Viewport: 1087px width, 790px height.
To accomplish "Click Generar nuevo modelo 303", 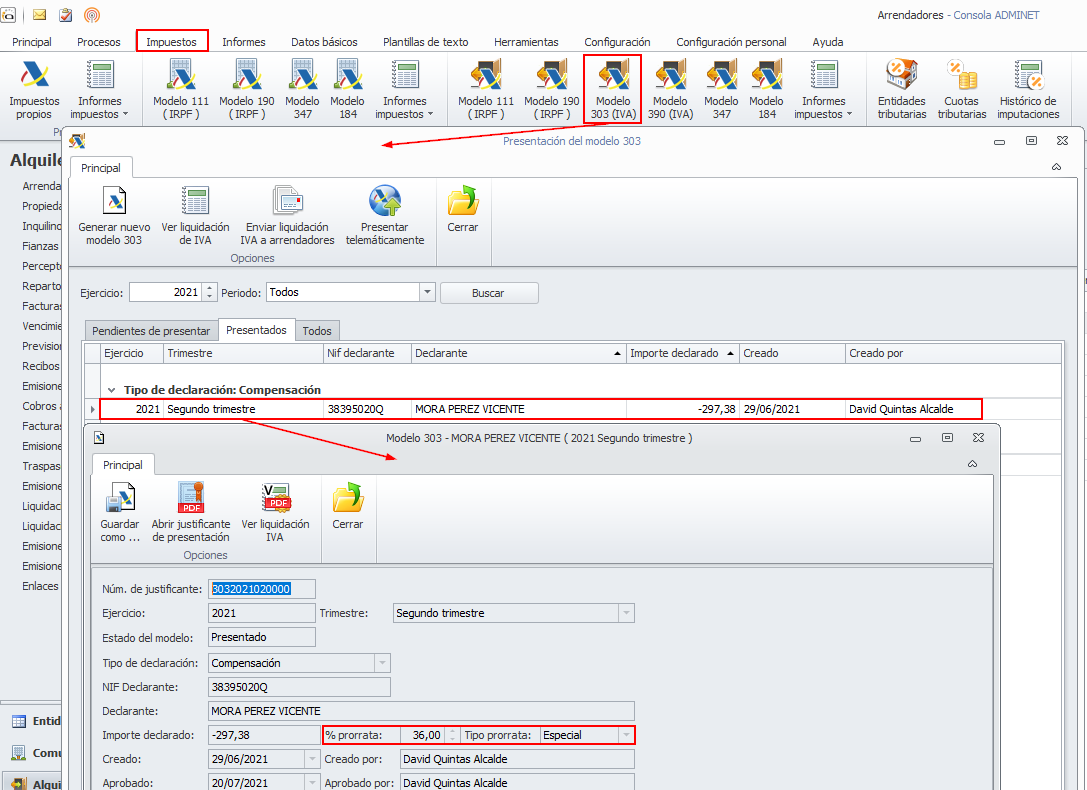I will pyautogui.click(x=114, y=215).
